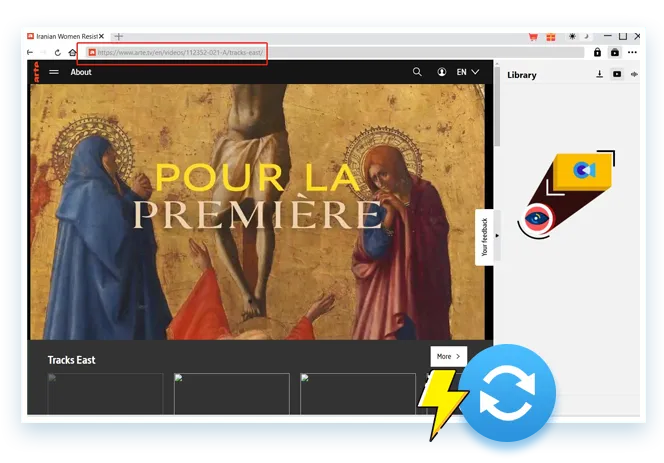Open the arte hamburger menu
The height and width of the screenshot is (463, 664).
pyautogui.click(x=54, y=72)
